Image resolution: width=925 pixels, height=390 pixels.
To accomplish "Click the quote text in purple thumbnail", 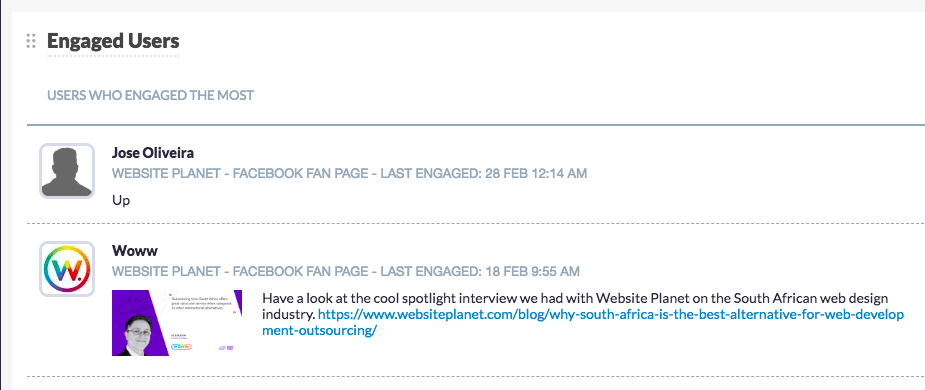I will click(x=203, y=301).
